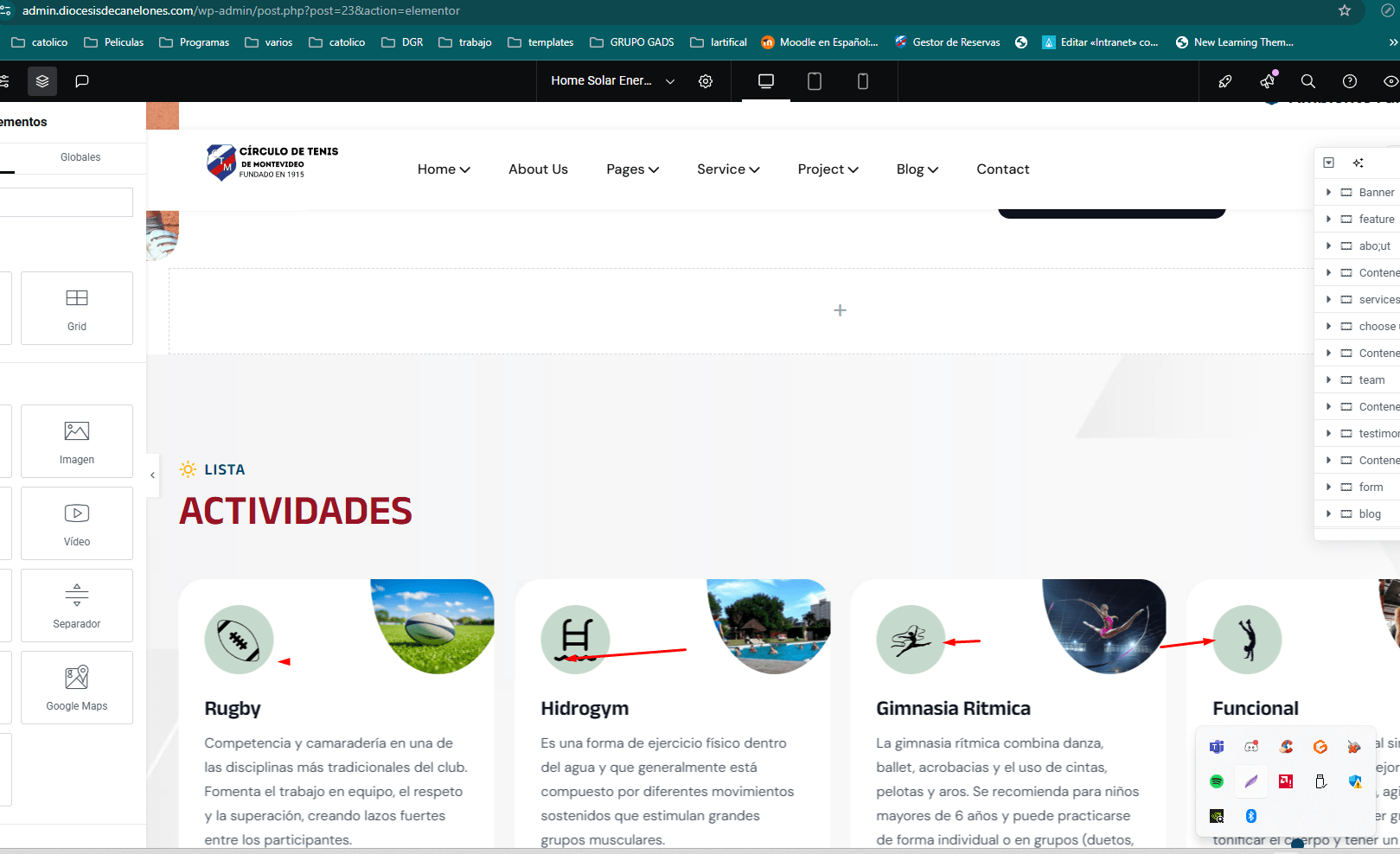Switch to tablet responsive view
This screenshot has height=854, width=1400.
(814, 81)
